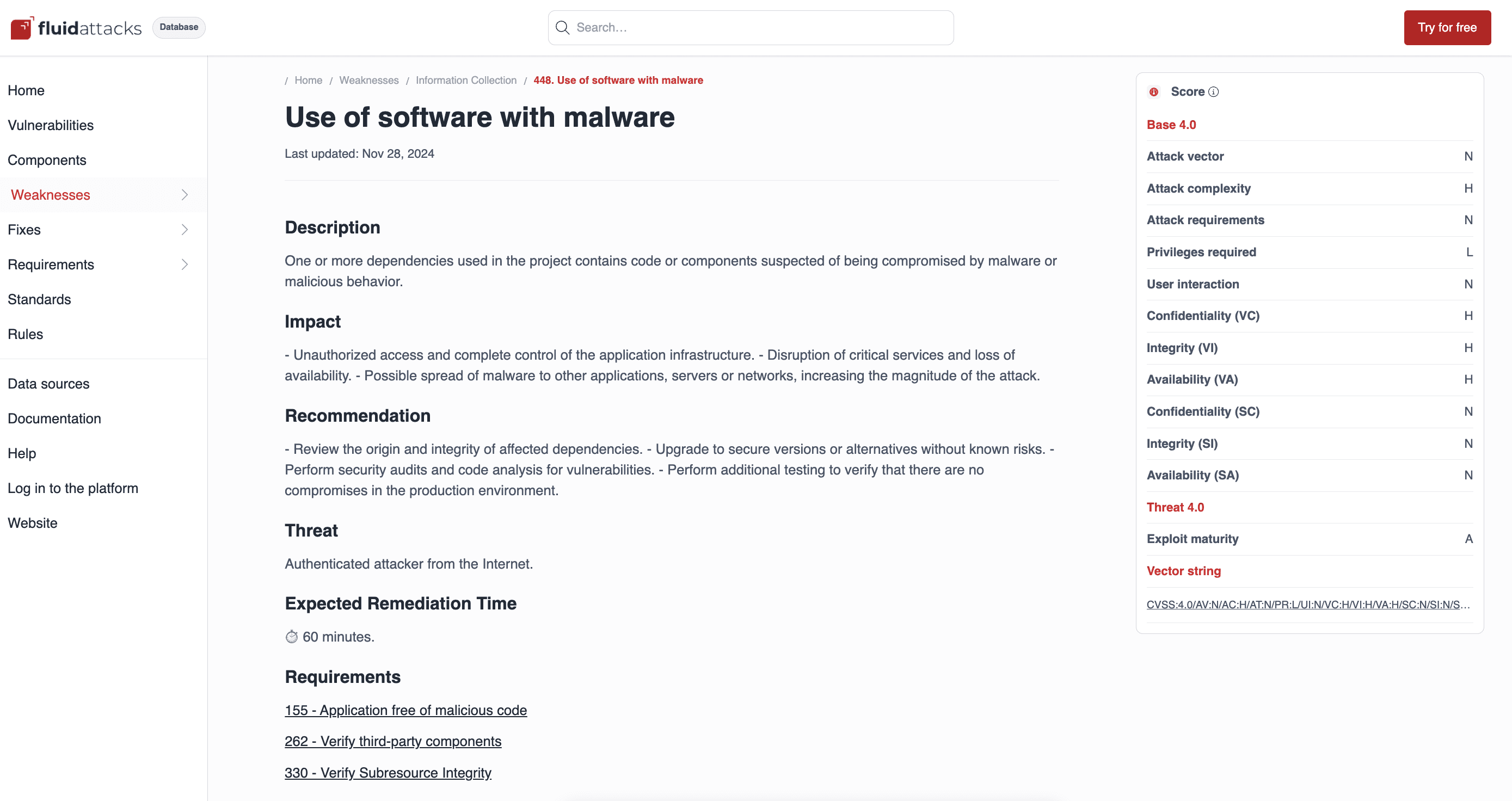Open Help in the sidebar
The image size is (1512, 801).
pos(22,454)
